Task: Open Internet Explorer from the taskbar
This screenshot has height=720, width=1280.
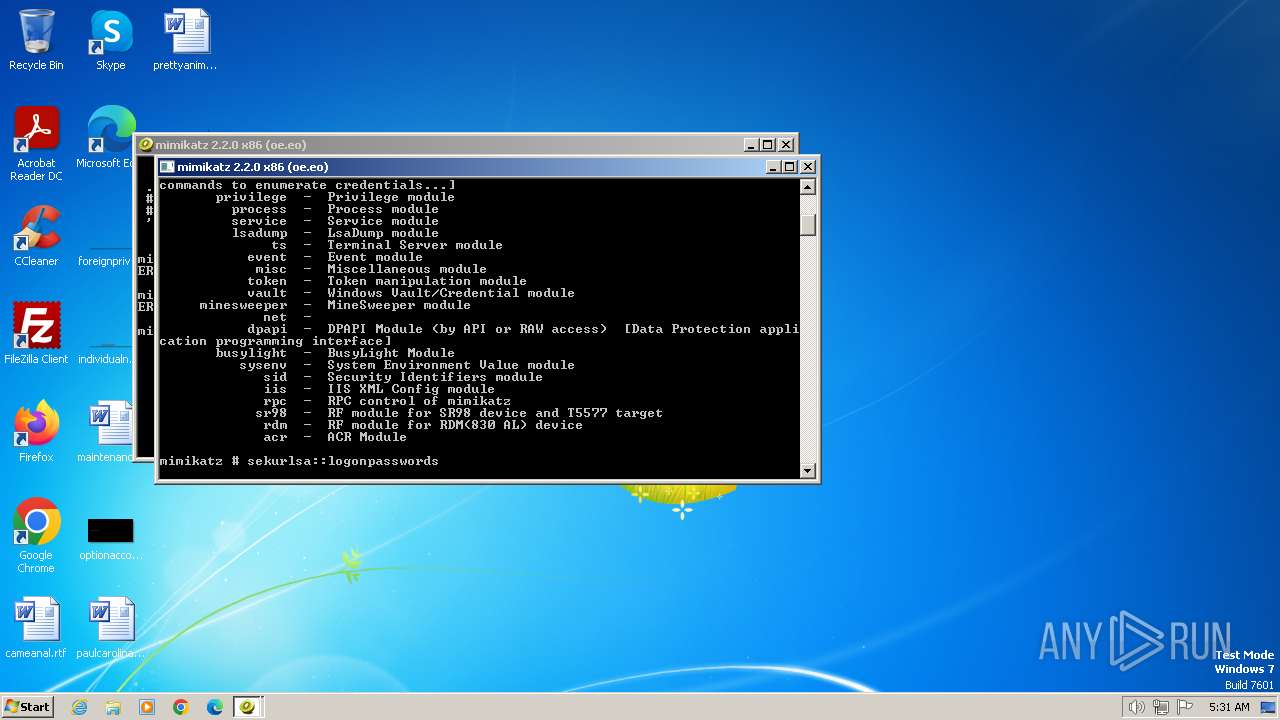Action: coord(79,707)
